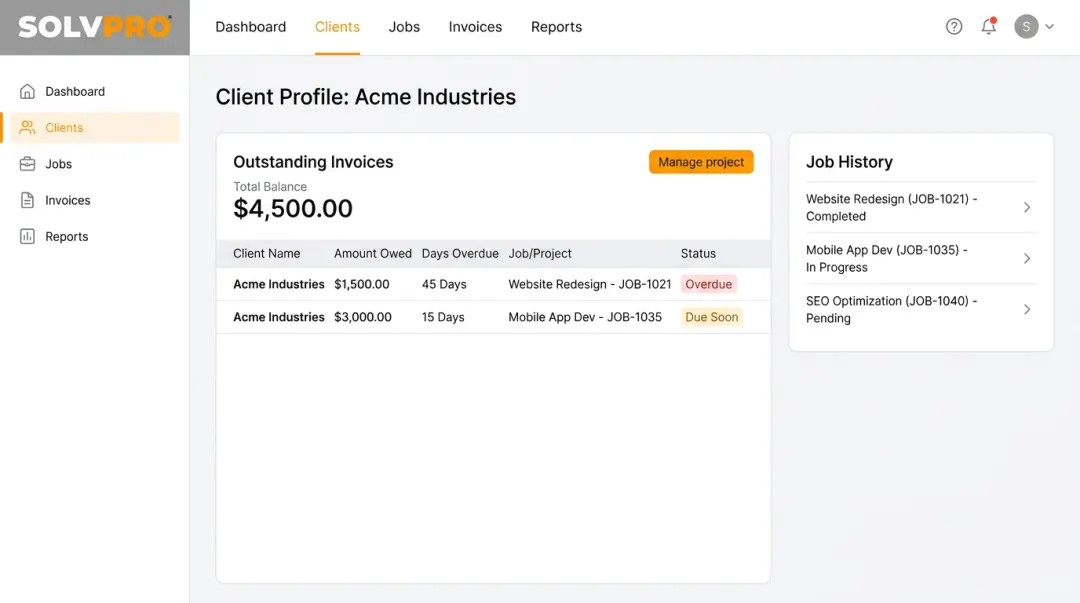Click the Client Name column header
This screenshot has width=1080, height=603.
[x=267, y=254]
